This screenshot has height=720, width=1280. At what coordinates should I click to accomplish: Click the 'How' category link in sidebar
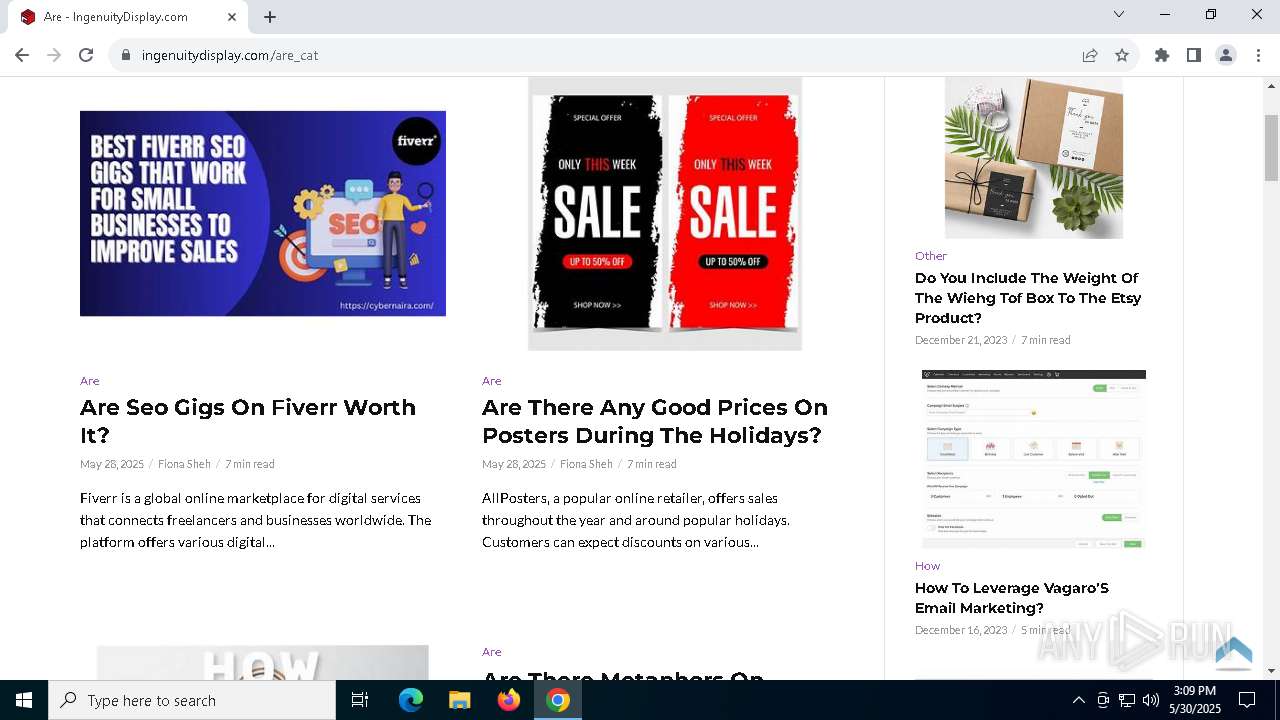pos(928,566)
